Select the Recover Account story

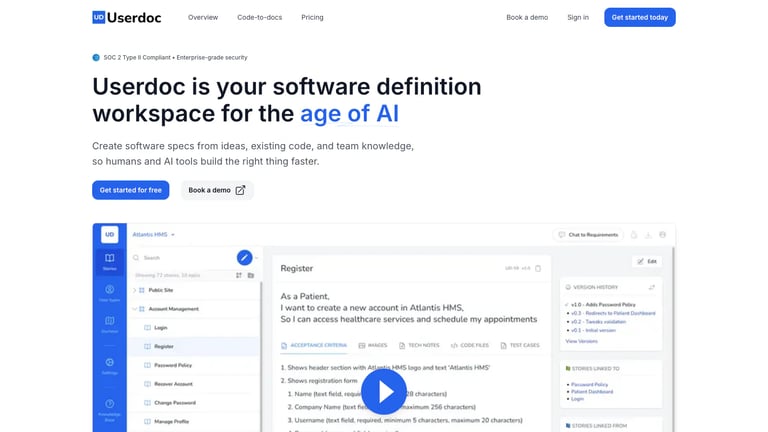coord(195,384)
